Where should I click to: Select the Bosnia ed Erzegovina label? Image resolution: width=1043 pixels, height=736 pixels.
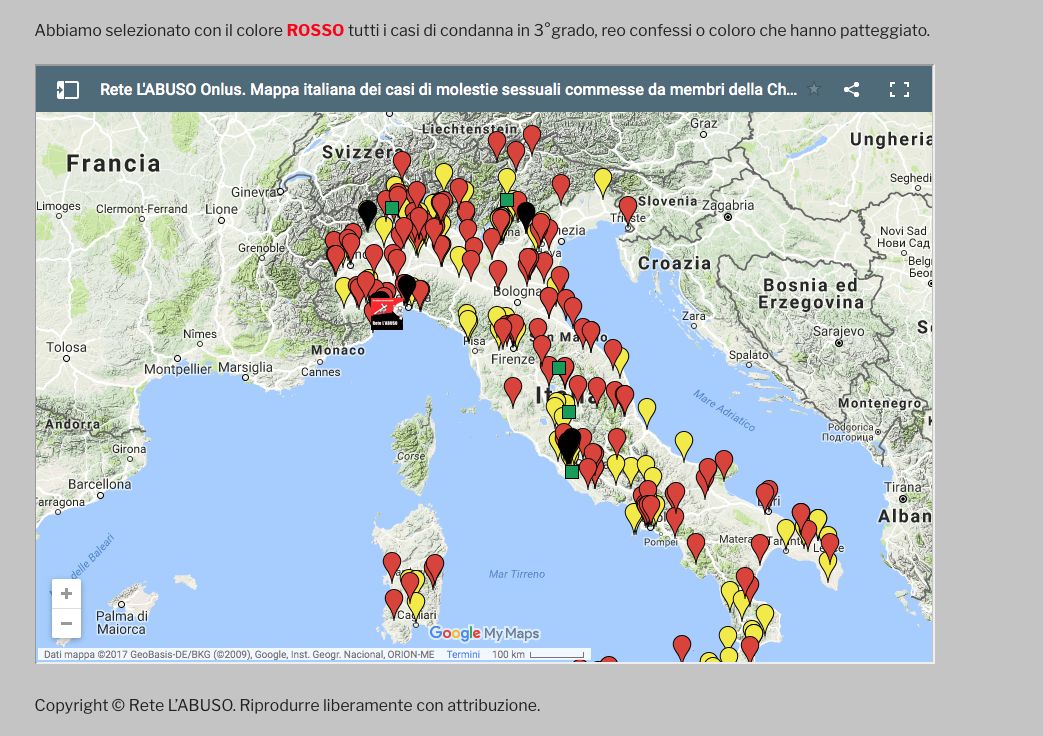click(811, 293)
